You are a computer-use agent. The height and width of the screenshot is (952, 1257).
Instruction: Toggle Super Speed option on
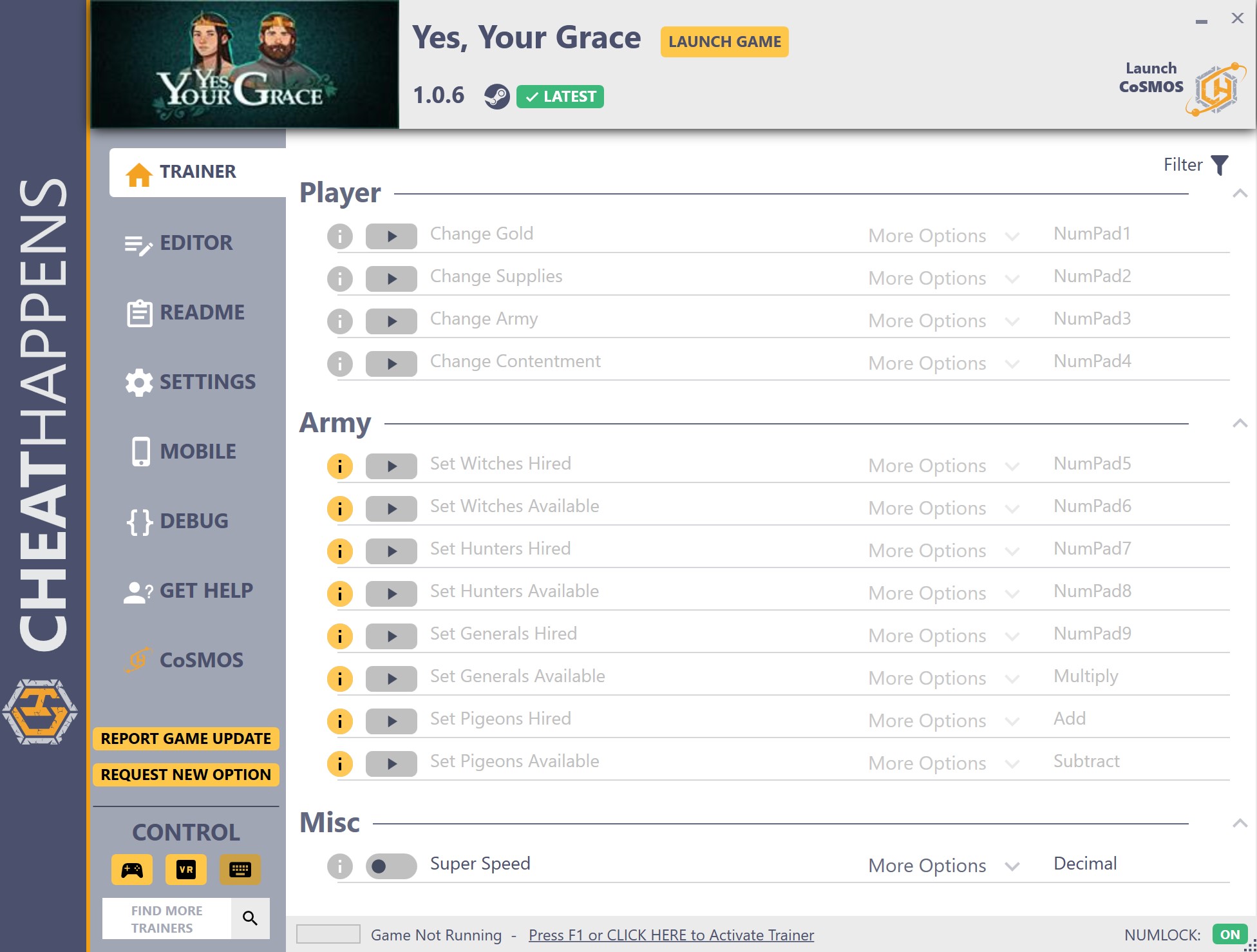pos(390,864)
